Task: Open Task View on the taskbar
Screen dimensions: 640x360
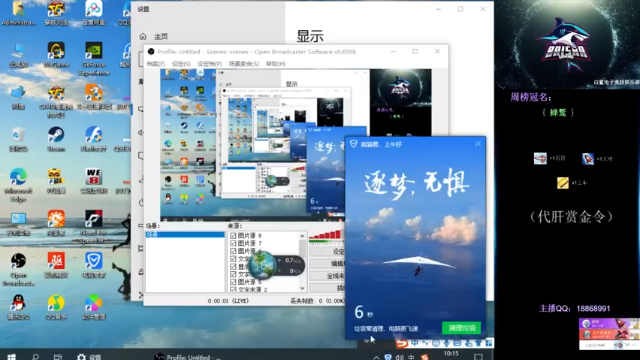Action: [x=58, y=357]
